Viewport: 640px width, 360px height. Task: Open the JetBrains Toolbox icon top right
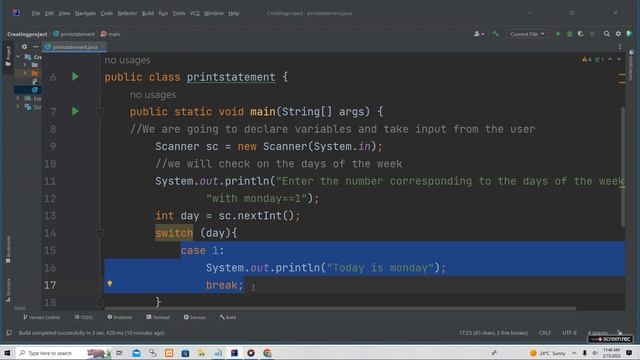(x=629, y=34)
